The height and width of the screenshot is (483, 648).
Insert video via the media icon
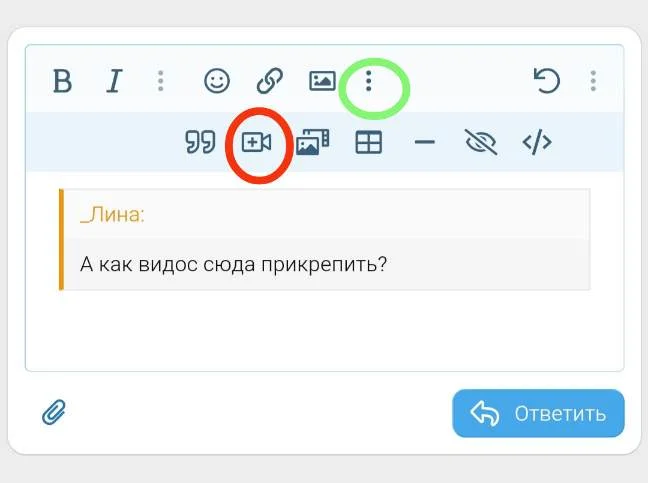(x=257, y=143)
